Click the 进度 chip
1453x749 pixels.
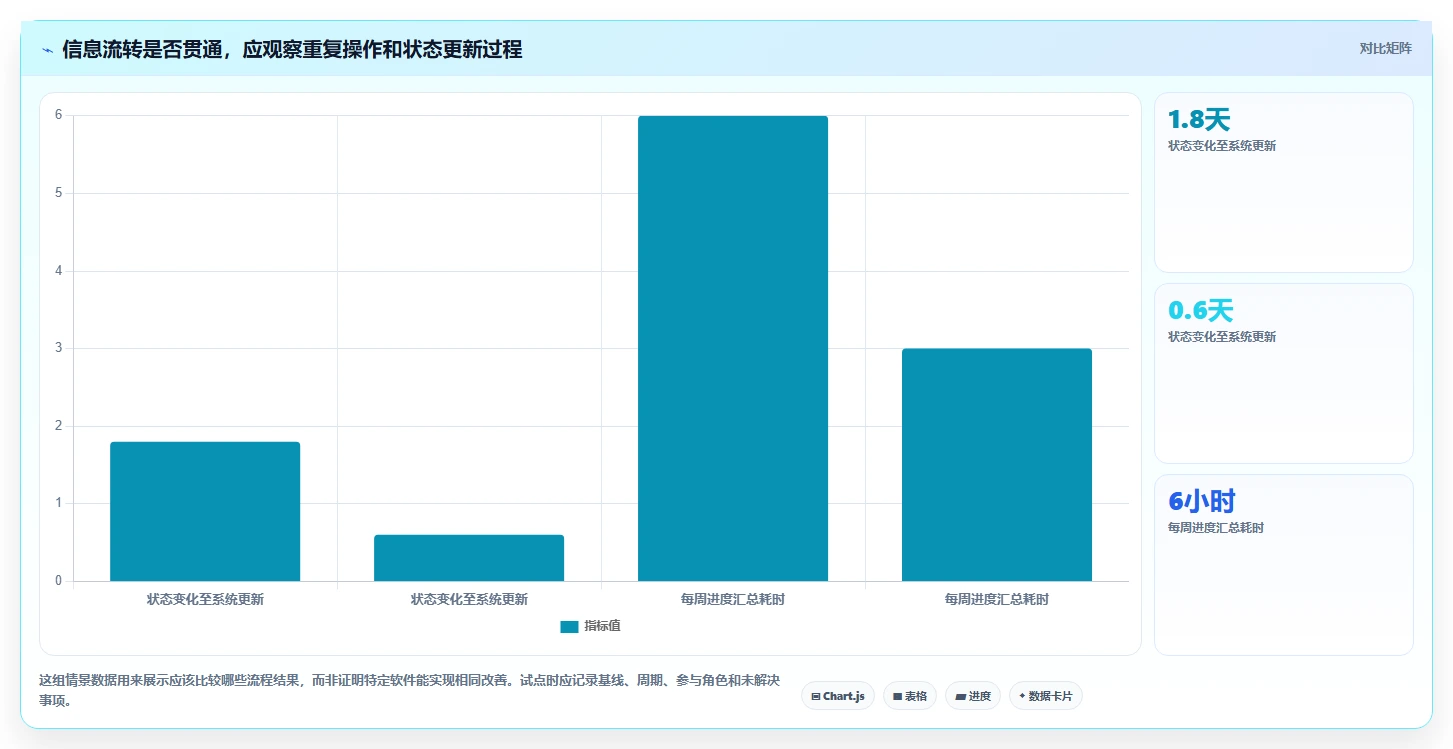973,696
